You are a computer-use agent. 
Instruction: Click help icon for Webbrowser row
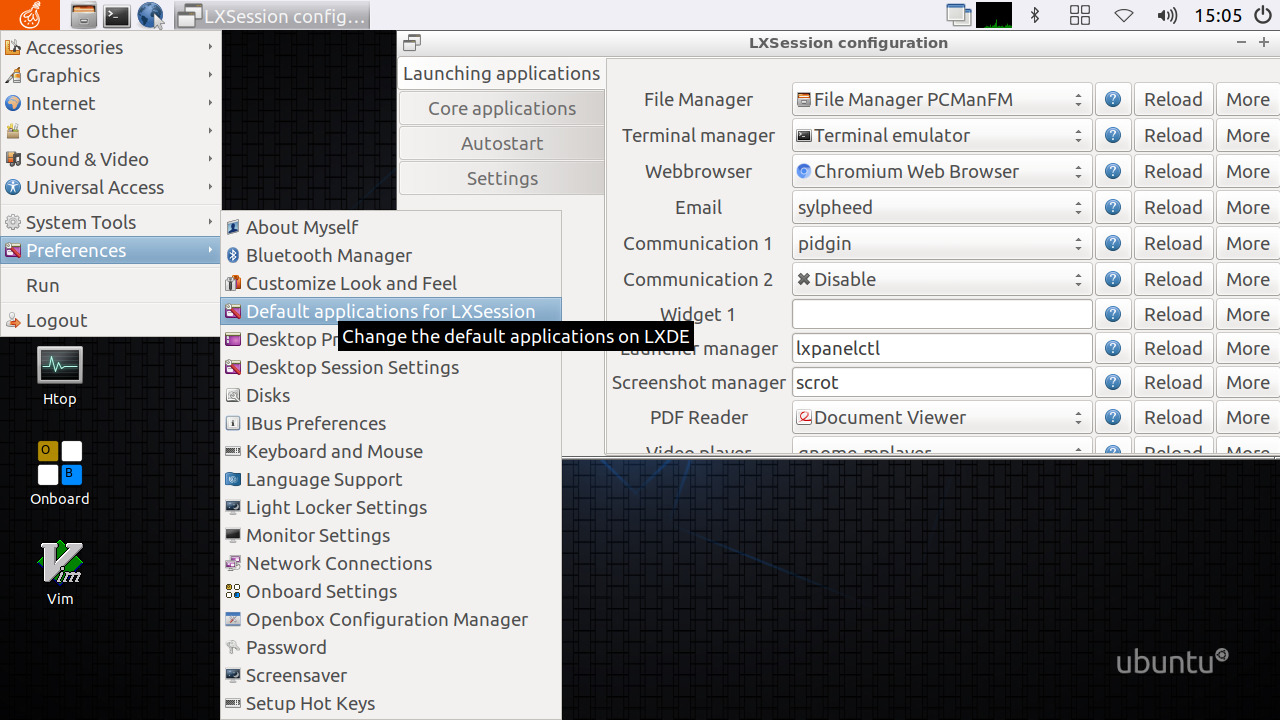point(1113,172)
